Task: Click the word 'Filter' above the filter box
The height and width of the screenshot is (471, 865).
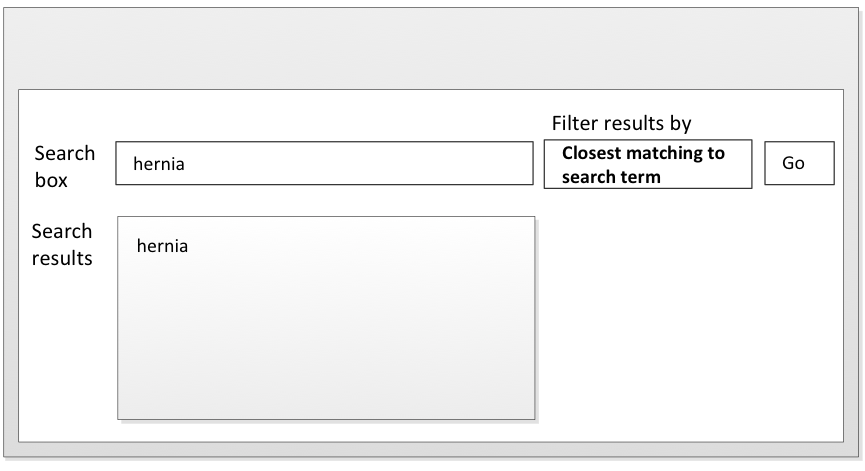Action: click(x=576, y=123)
